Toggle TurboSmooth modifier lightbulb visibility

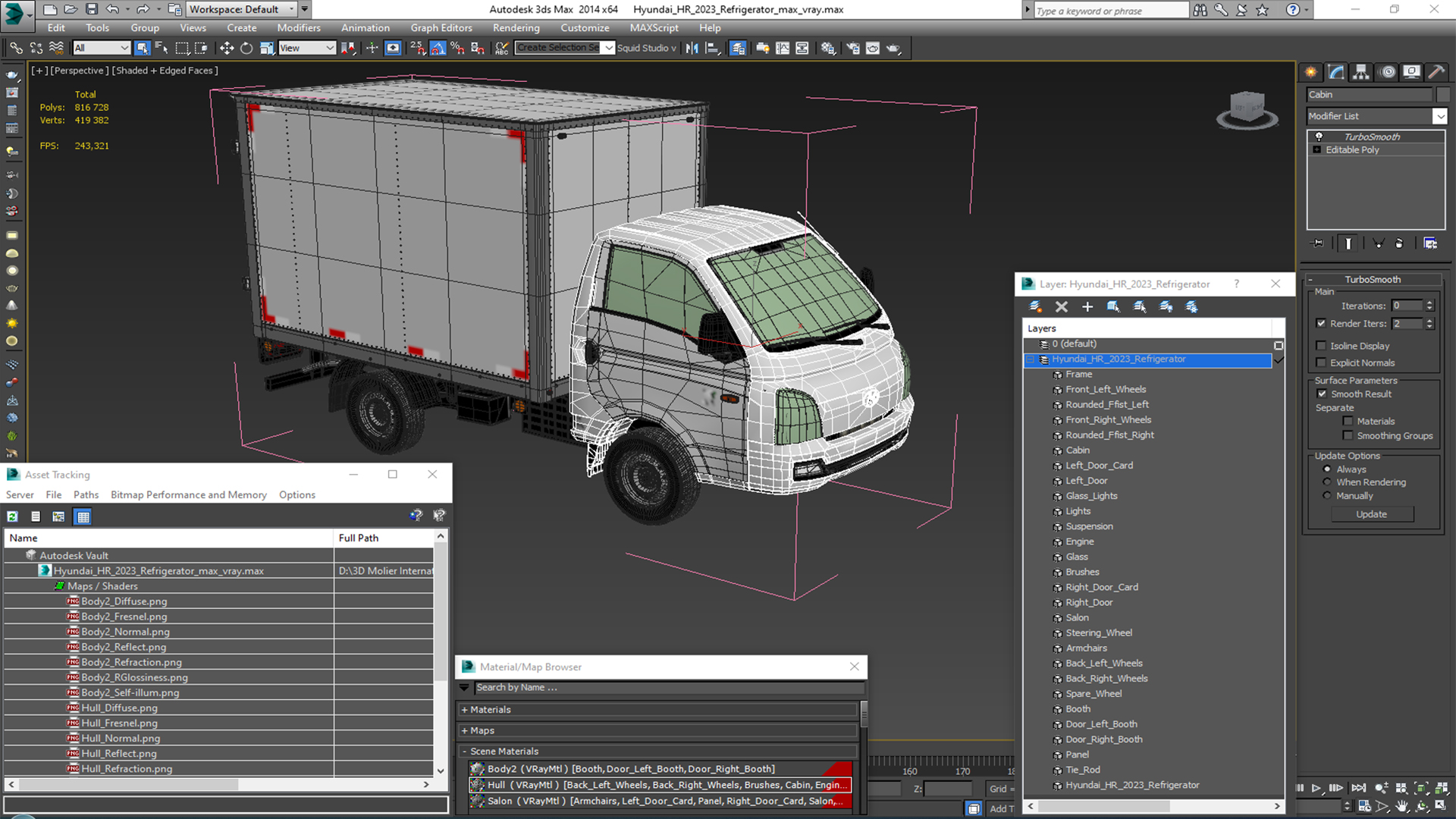click(1319, 136)
